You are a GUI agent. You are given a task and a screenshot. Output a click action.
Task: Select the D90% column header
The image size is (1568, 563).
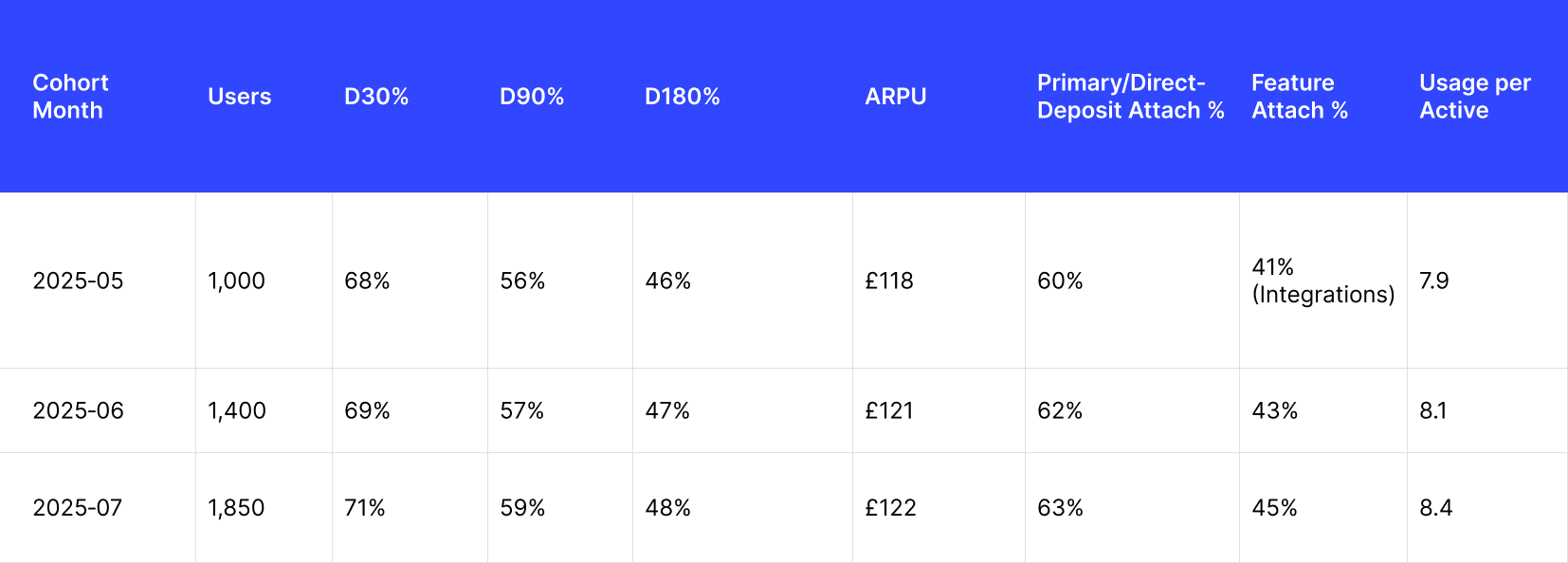click(532, 97)
